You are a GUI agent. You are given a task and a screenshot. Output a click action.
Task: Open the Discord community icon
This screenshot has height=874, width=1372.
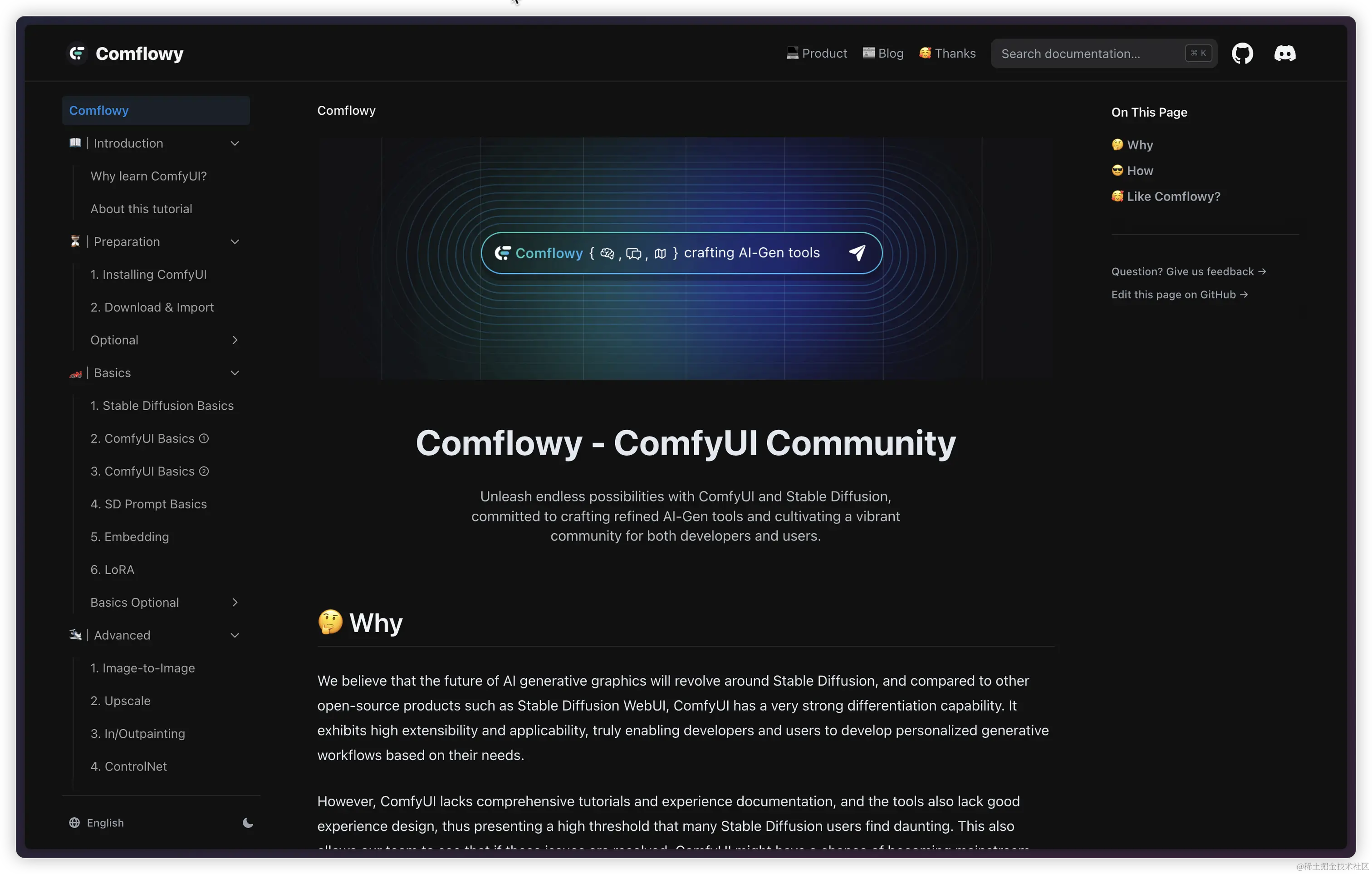click(x=1285, y=54)
